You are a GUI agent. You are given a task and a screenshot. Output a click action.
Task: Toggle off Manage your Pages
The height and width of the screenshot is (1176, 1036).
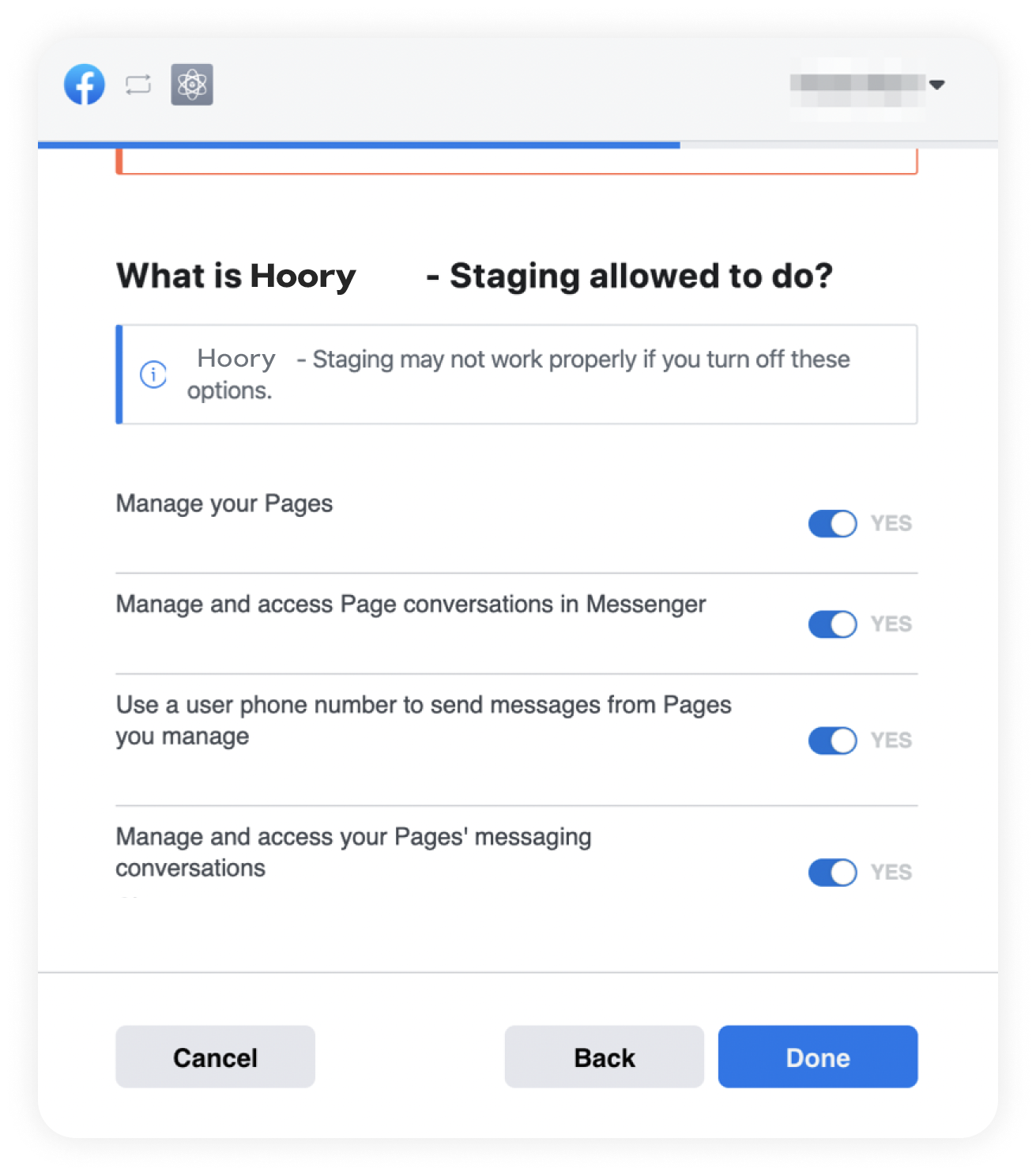click(x=832, y=524)
